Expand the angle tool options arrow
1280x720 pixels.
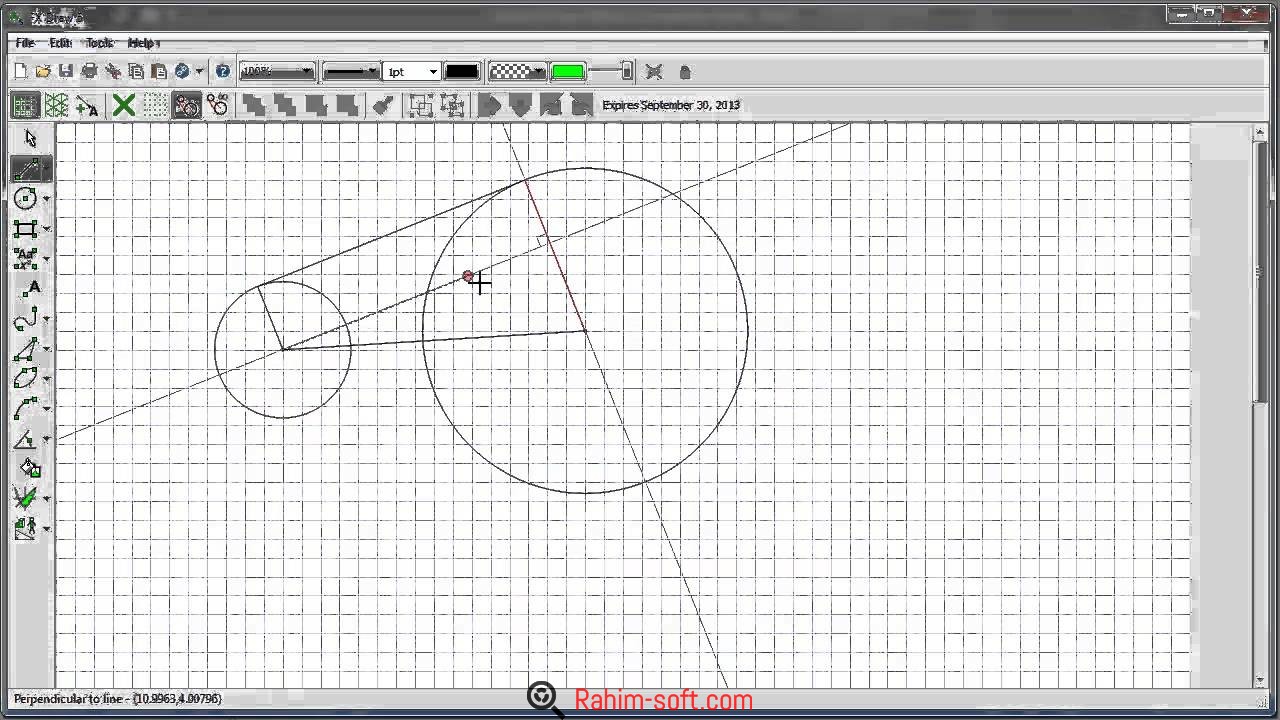[x=47, y=440]
